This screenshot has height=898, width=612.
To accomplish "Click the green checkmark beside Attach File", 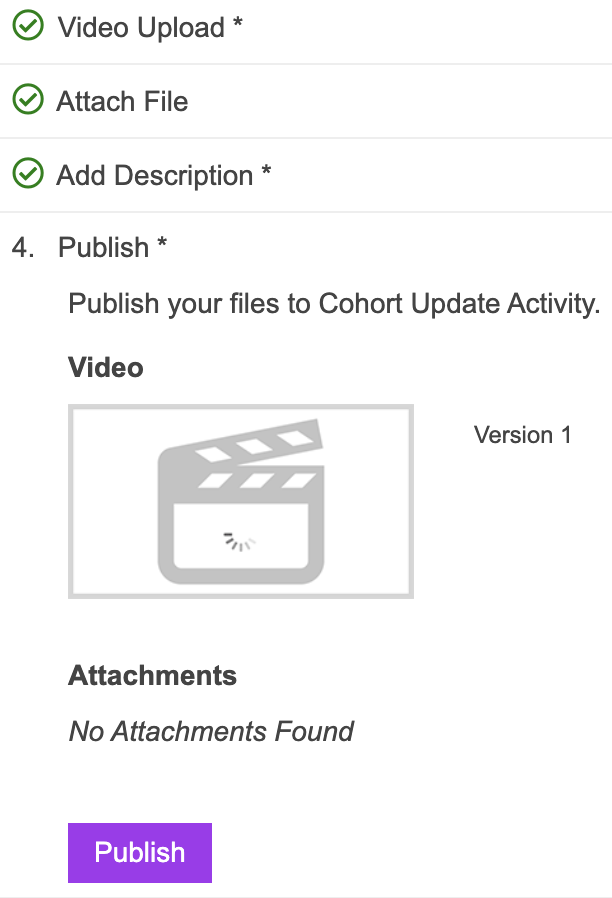I will tap(27, 101).
